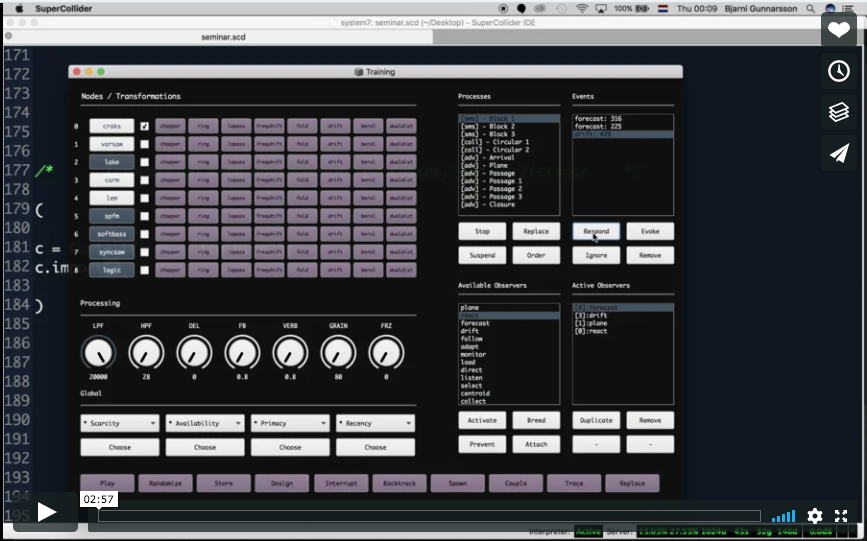867x541 pixels.
Task: Click the Evoke button
Action: (x=650, y=231)
